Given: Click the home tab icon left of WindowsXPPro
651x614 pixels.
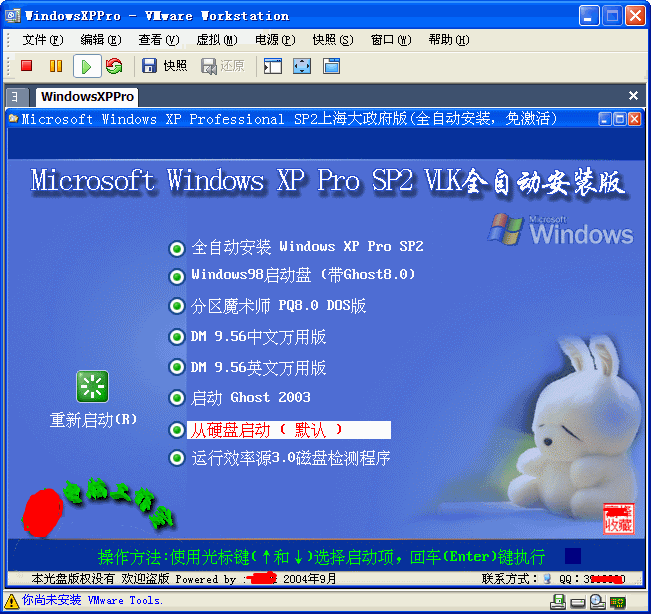Looking at the screenshot, I should (17, 97).
